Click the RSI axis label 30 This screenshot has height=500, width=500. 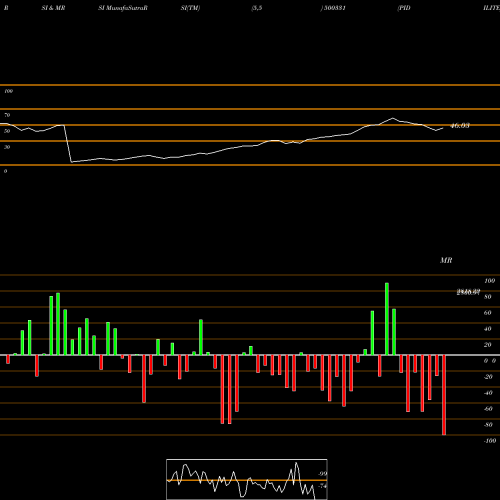pos(7,147)
